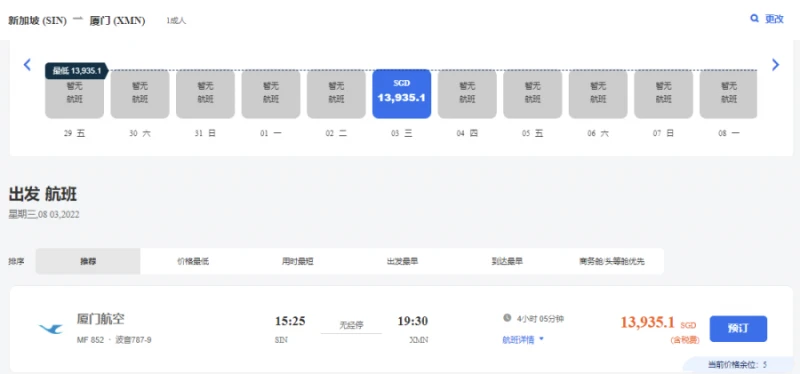The image size is (800, 374).
Task: Select the 01 一 date tile
Action: pyautogui.click(x=271, y=94)
